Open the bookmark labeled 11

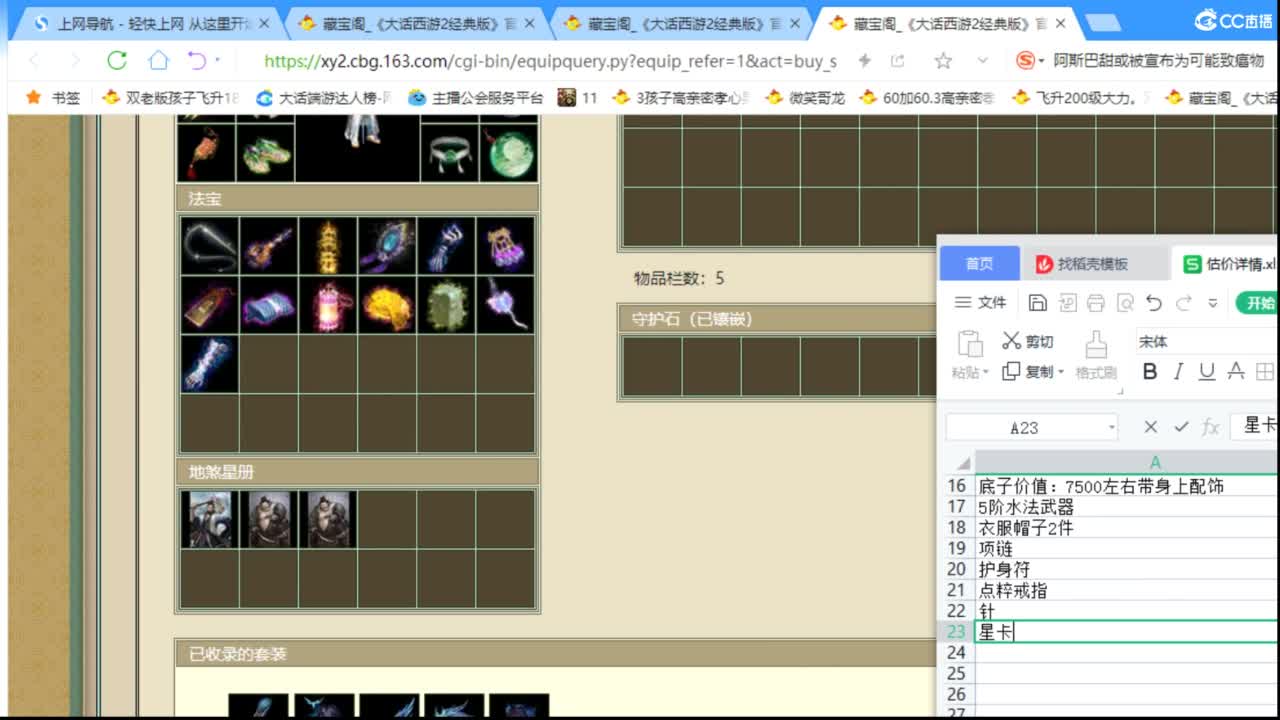(x=578, y=97)
